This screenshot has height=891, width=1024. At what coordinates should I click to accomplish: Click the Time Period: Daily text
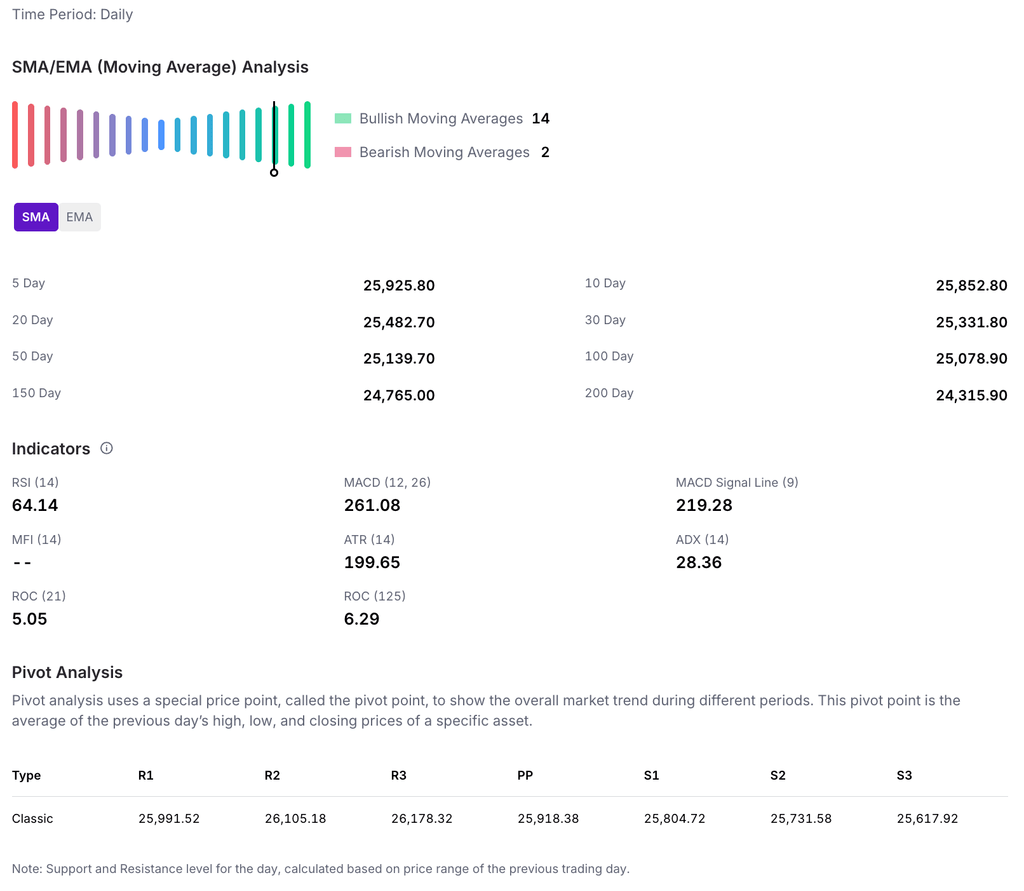pos(72,15)
